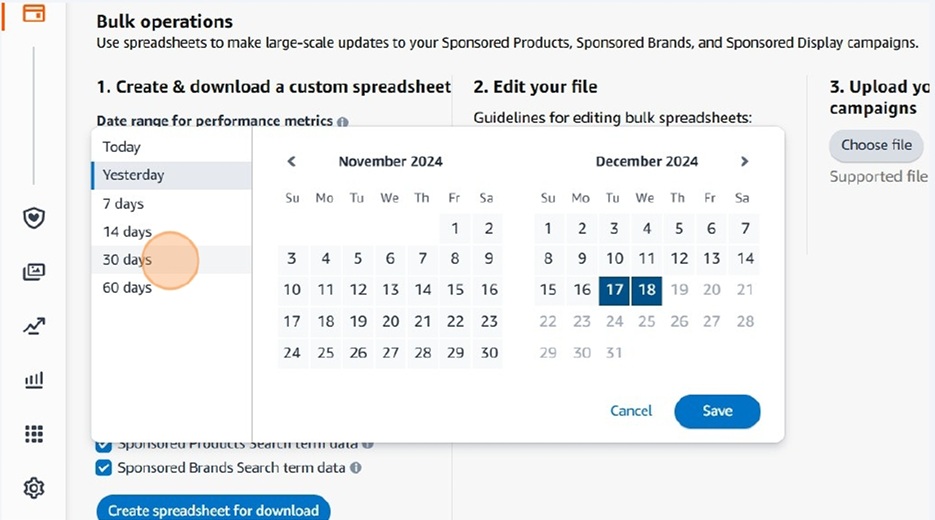Image resolution: width=935 pixels, height=520 pixels.
Task: Select December 10 in the calendar
Action: coord(615,259)
